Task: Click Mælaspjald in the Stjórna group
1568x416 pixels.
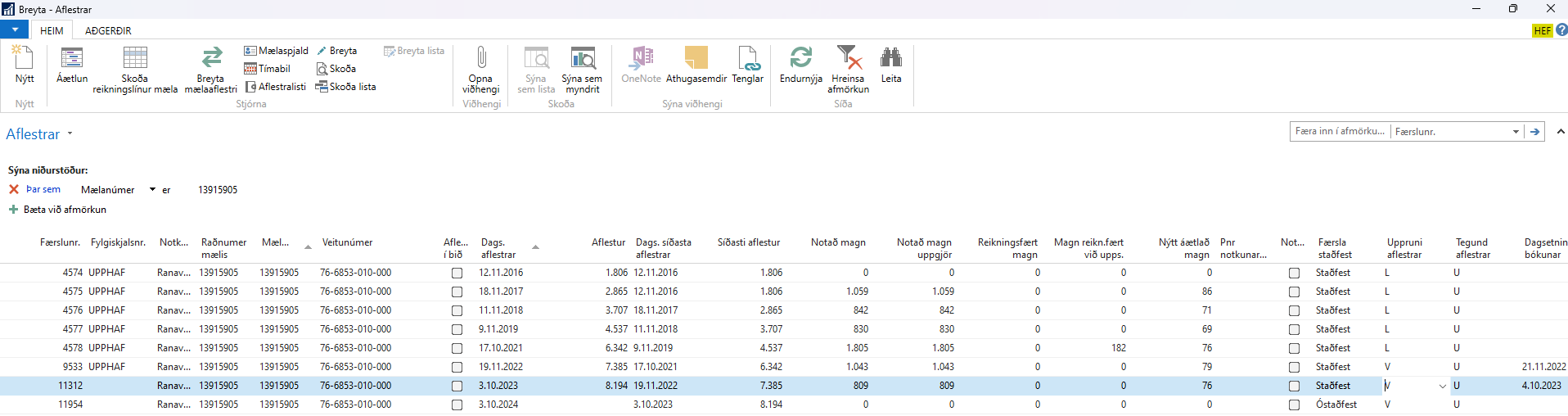Action: click(277, 51)
